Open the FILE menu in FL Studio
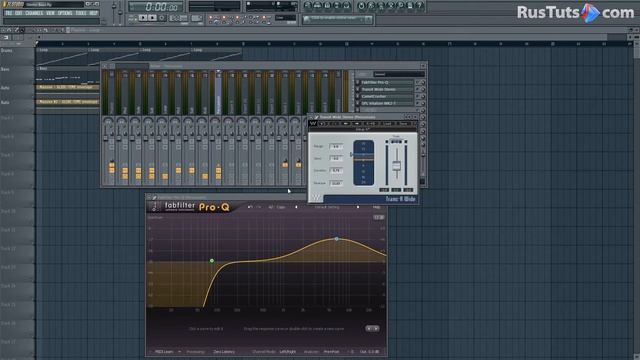 [x=9, y=13]
